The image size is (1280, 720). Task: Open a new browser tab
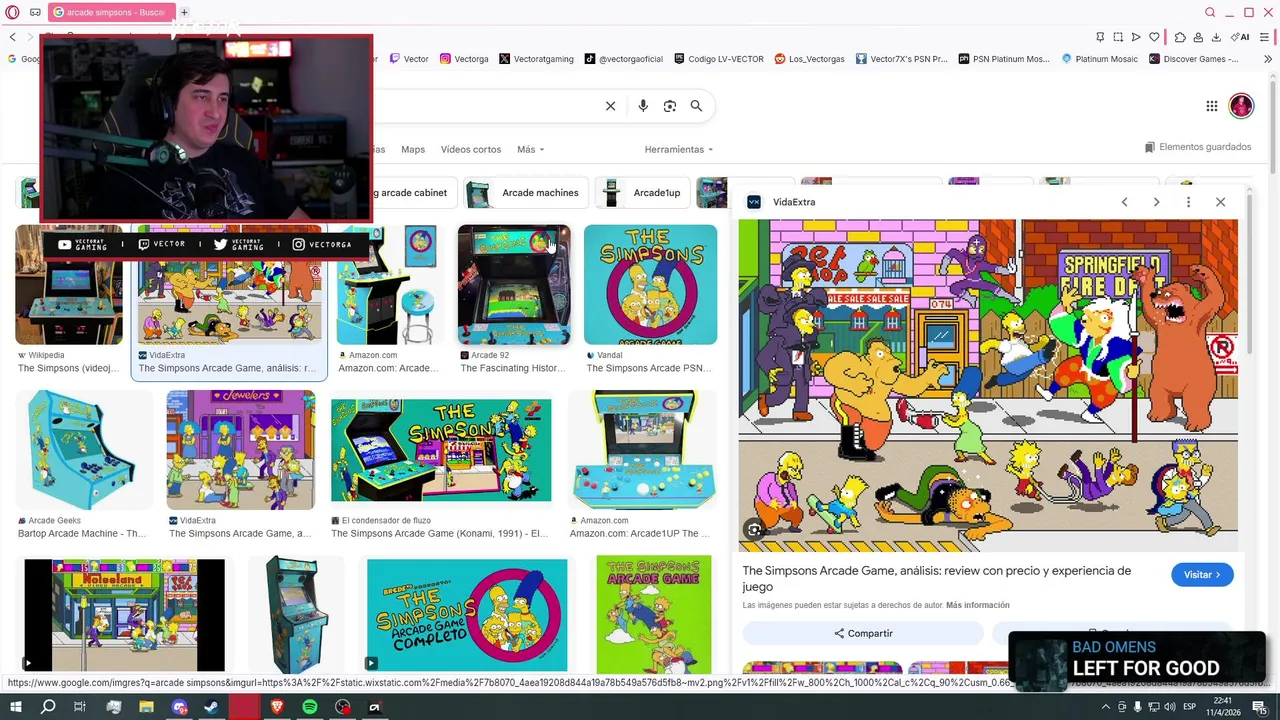click(x=184, y=12)
